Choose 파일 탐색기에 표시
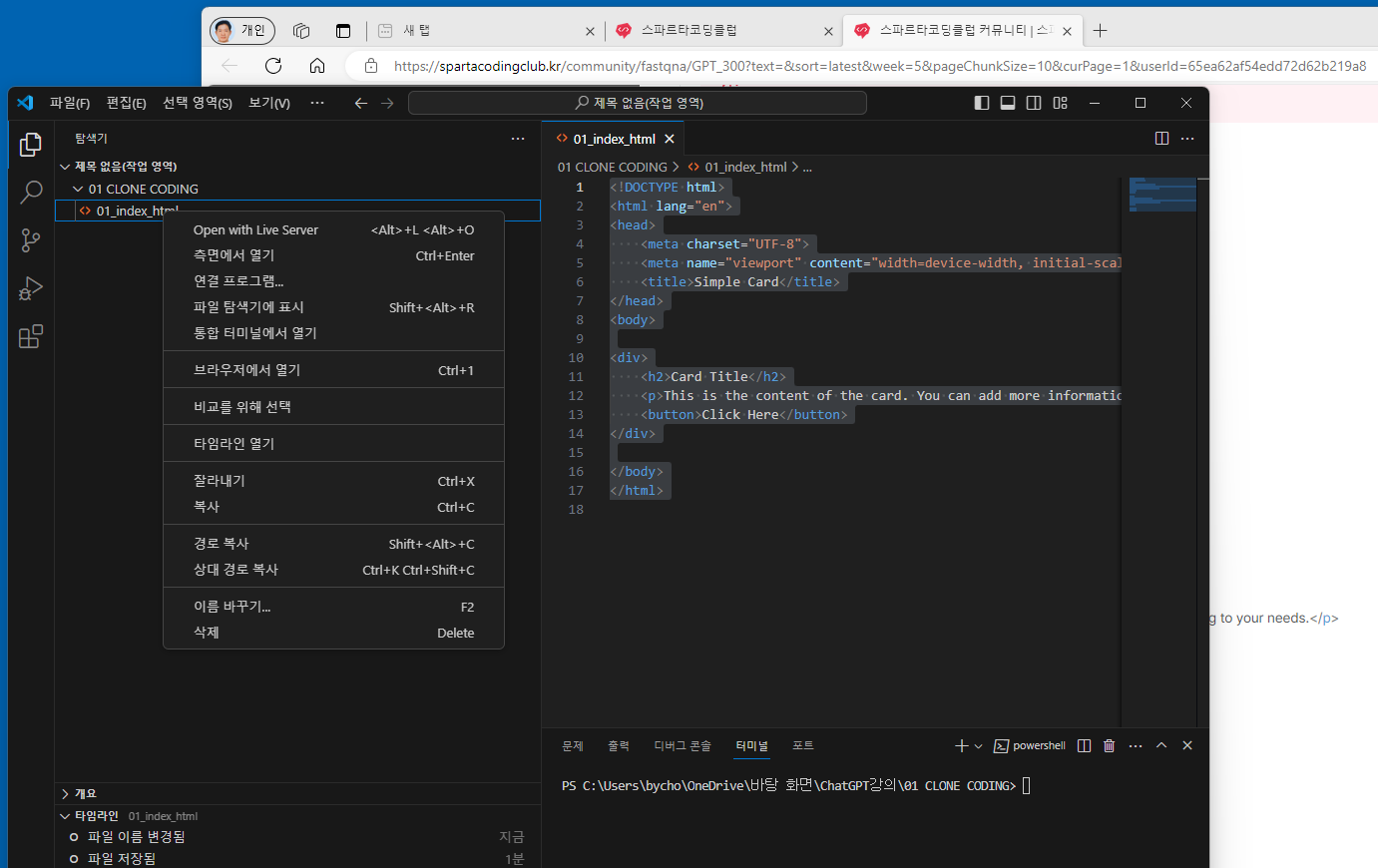1378x868 pixels. [333, 307]
